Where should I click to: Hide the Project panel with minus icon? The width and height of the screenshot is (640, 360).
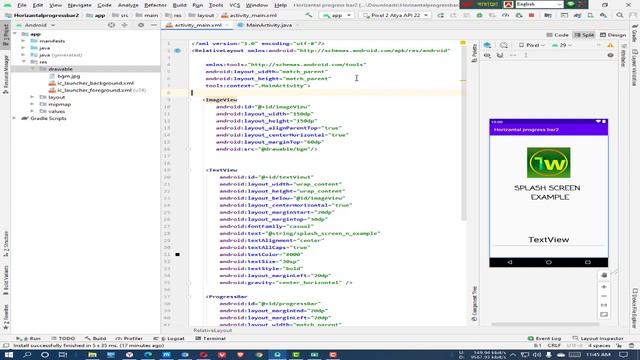pyautogui.click(x=153, y=25)
